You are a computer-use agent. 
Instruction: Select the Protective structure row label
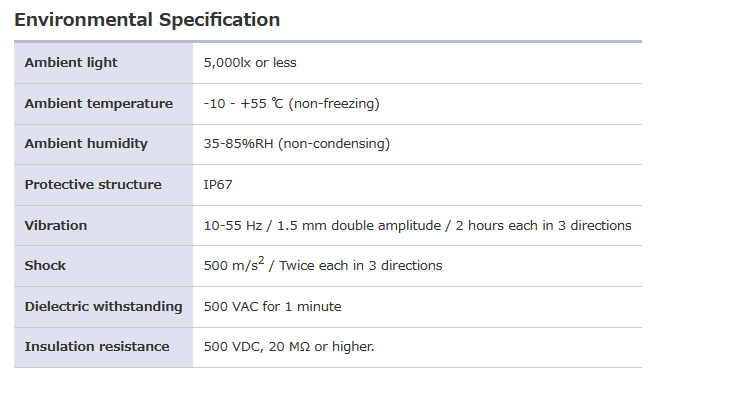(x=93, y=185)
